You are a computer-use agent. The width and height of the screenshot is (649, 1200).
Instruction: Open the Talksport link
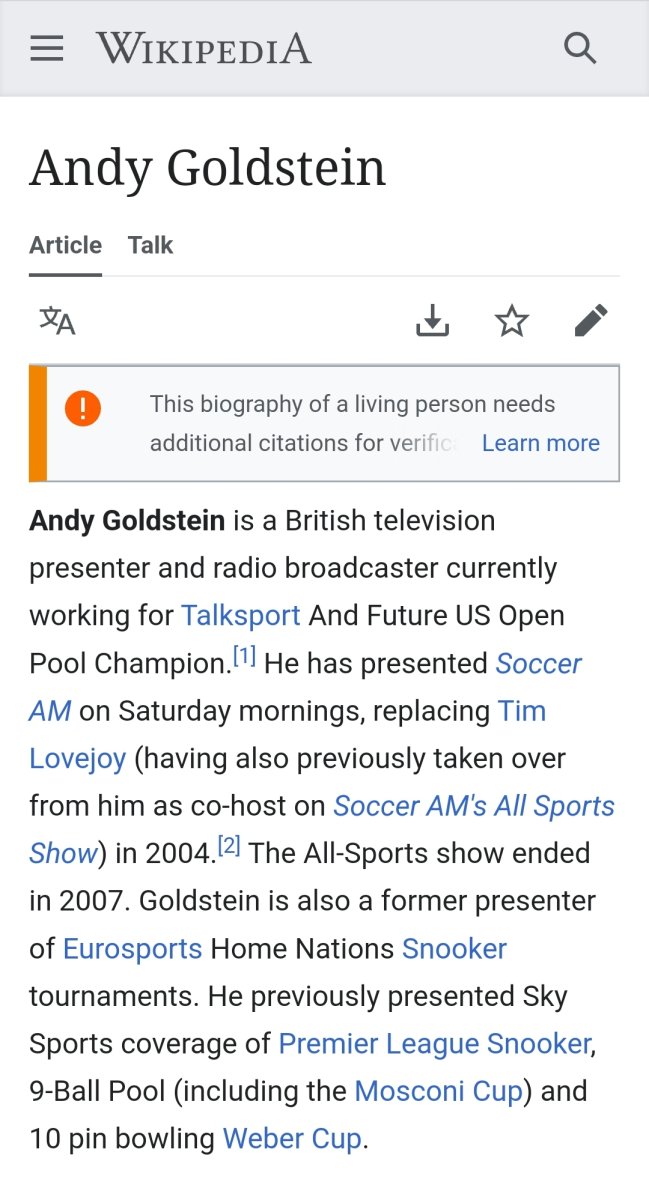click(240, 615)
